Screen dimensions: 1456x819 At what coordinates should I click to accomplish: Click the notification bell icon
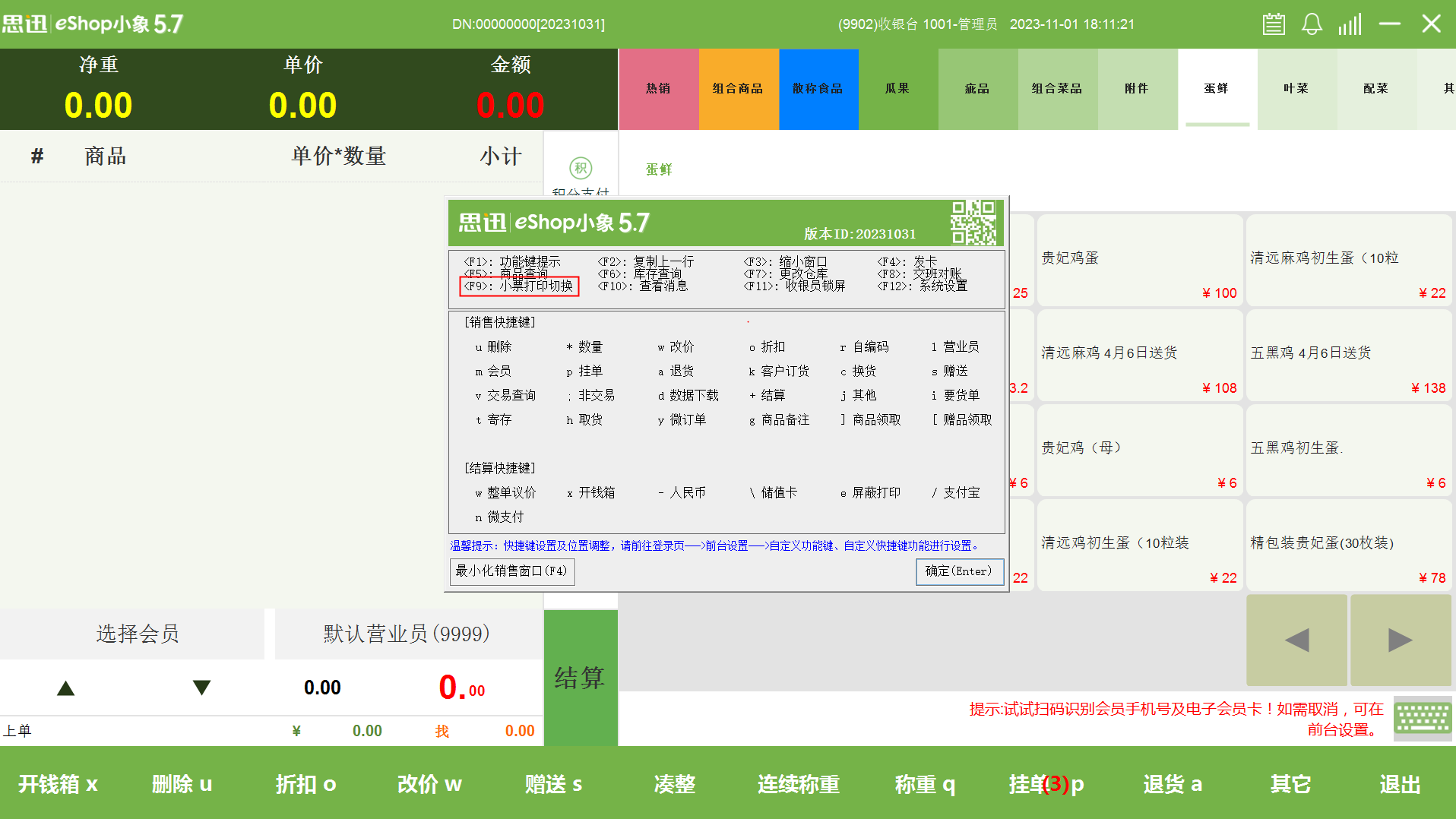point(1312,24)
